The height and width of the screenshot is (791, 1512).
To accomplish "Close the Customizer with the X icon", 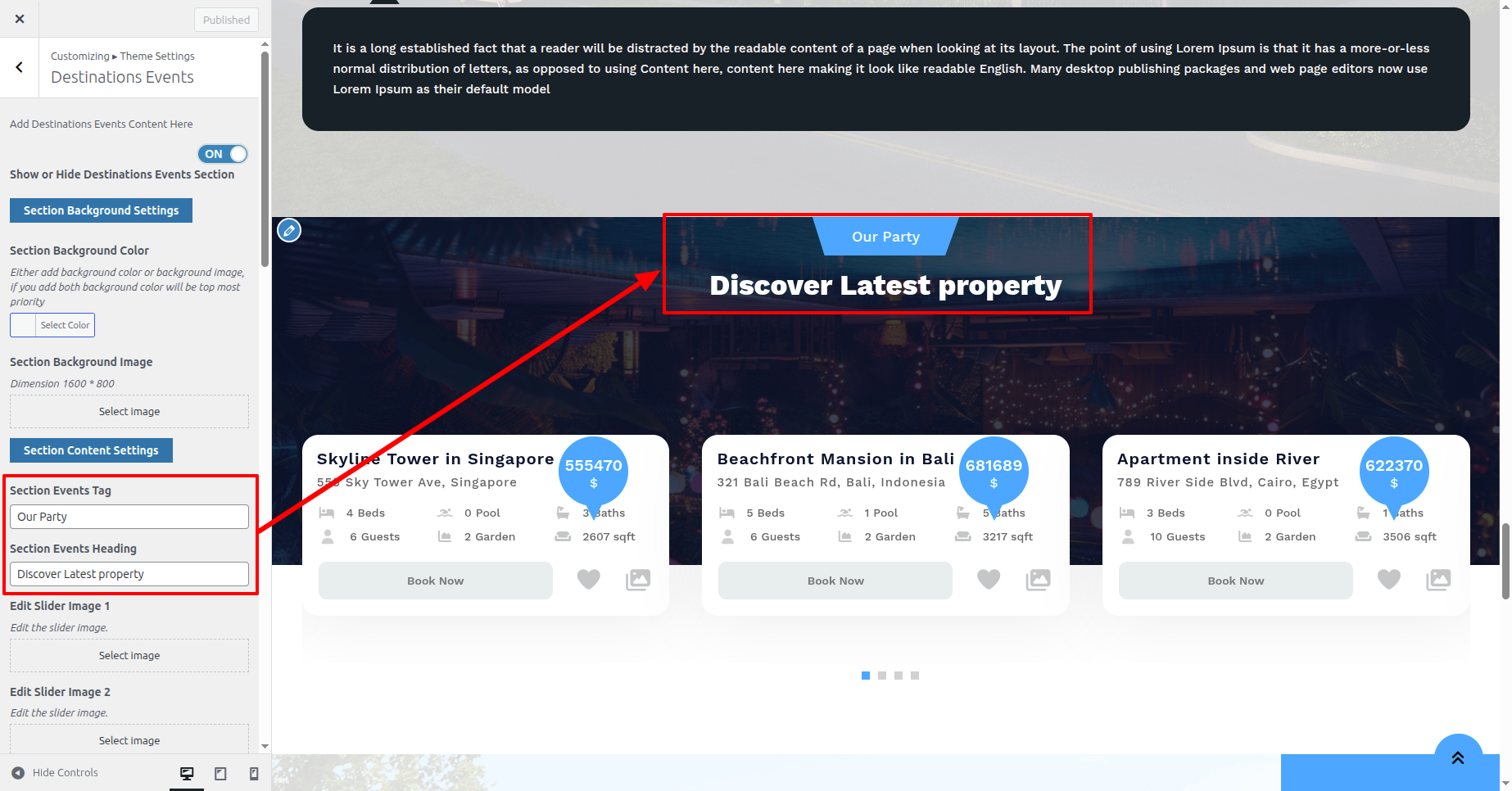I will click(x=20, y=19).
